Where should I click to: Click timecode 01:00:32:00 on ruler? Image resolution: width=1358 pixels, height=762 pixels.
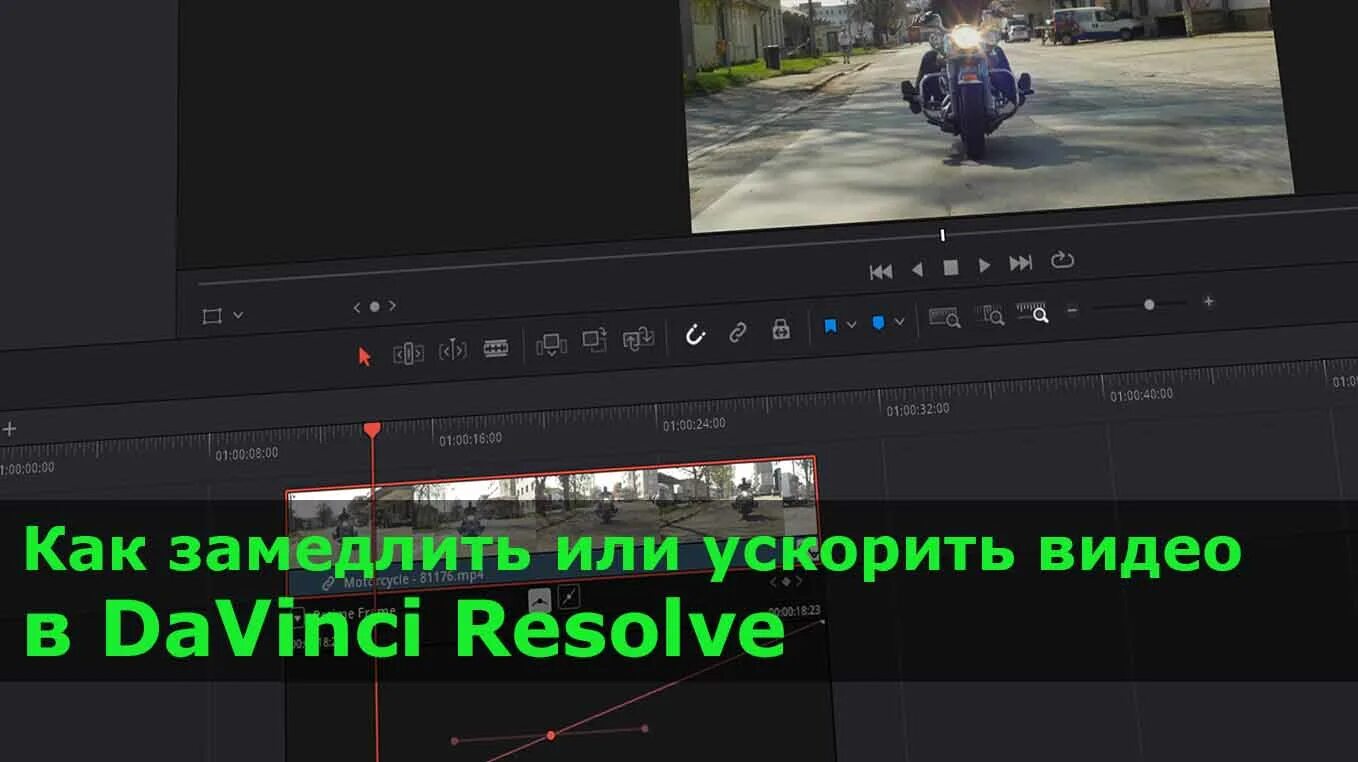[x=918, y=409]
